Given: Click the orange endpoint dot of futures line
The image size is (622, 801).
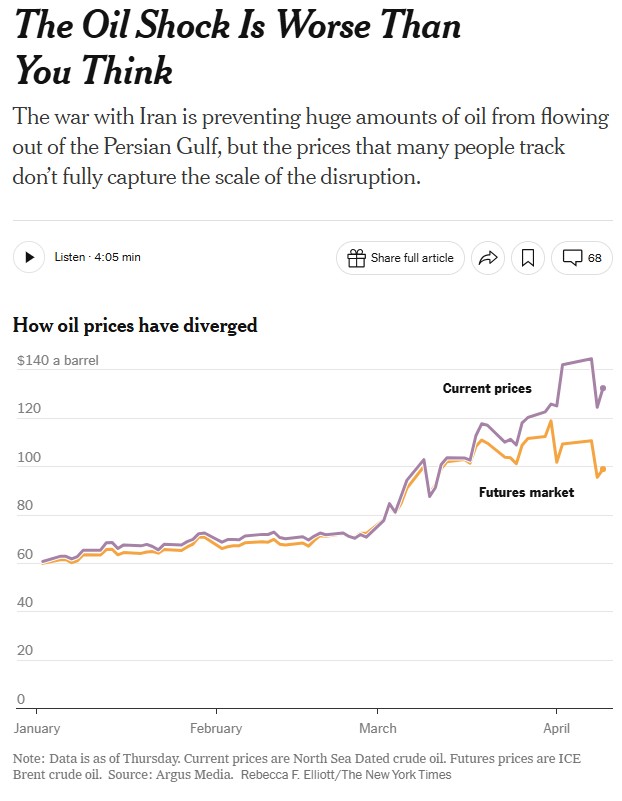Looking at the screenshot, I should pyautogui.click(x=603, y=469).
